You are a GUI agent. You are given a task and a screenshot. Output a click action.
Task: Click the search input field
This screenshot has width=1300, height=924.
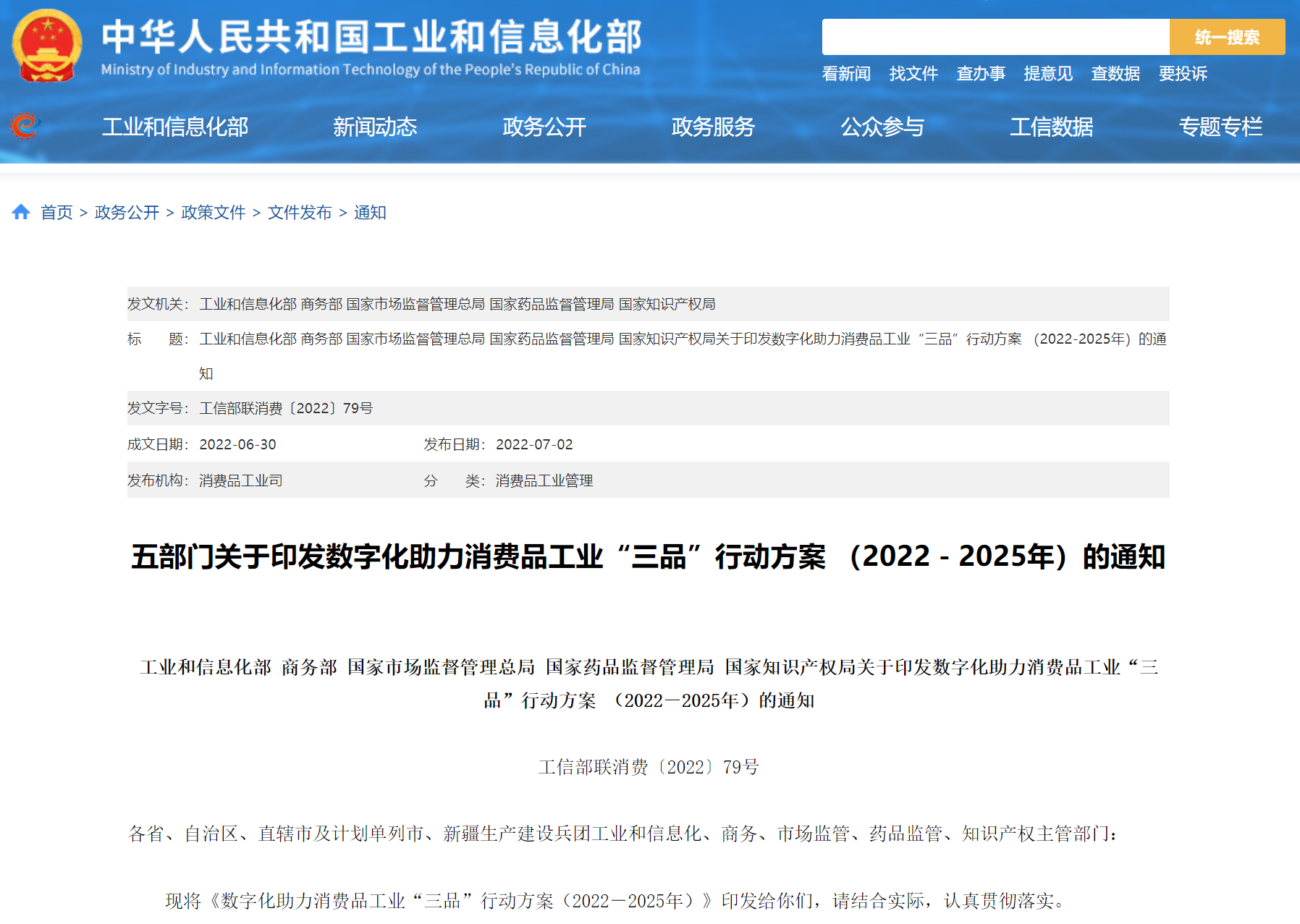click(995, 37)
